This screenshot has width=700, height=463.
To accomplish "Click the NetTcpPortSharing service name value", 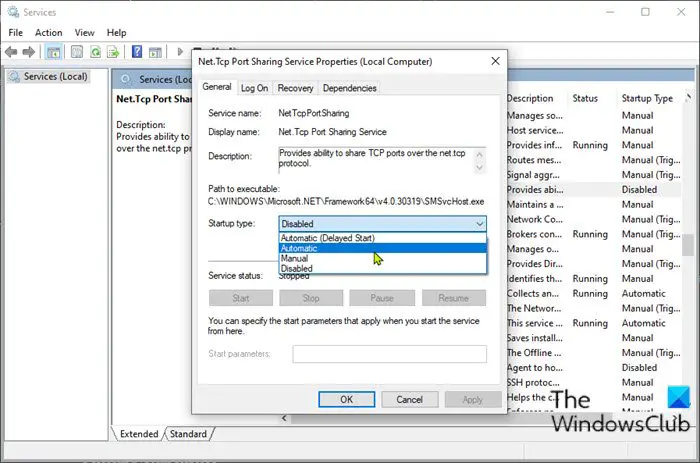I will tap(314, 113).
